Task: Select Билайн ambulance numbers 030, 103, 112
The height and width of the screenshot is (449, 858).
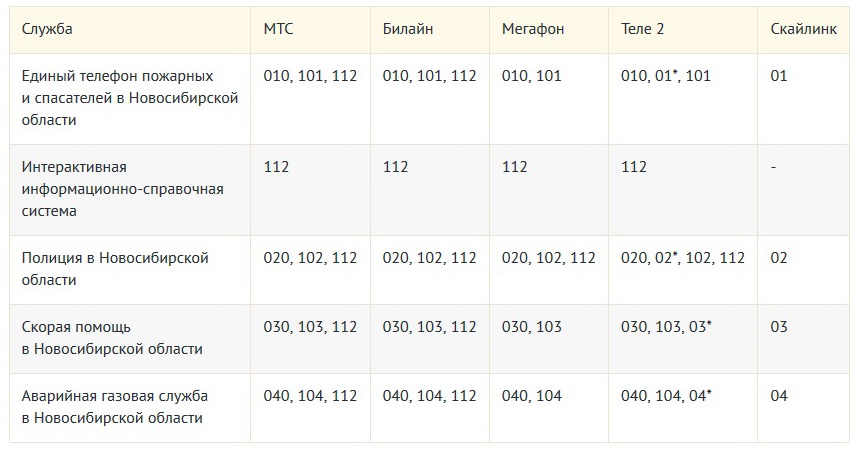Action: [430, 326]
